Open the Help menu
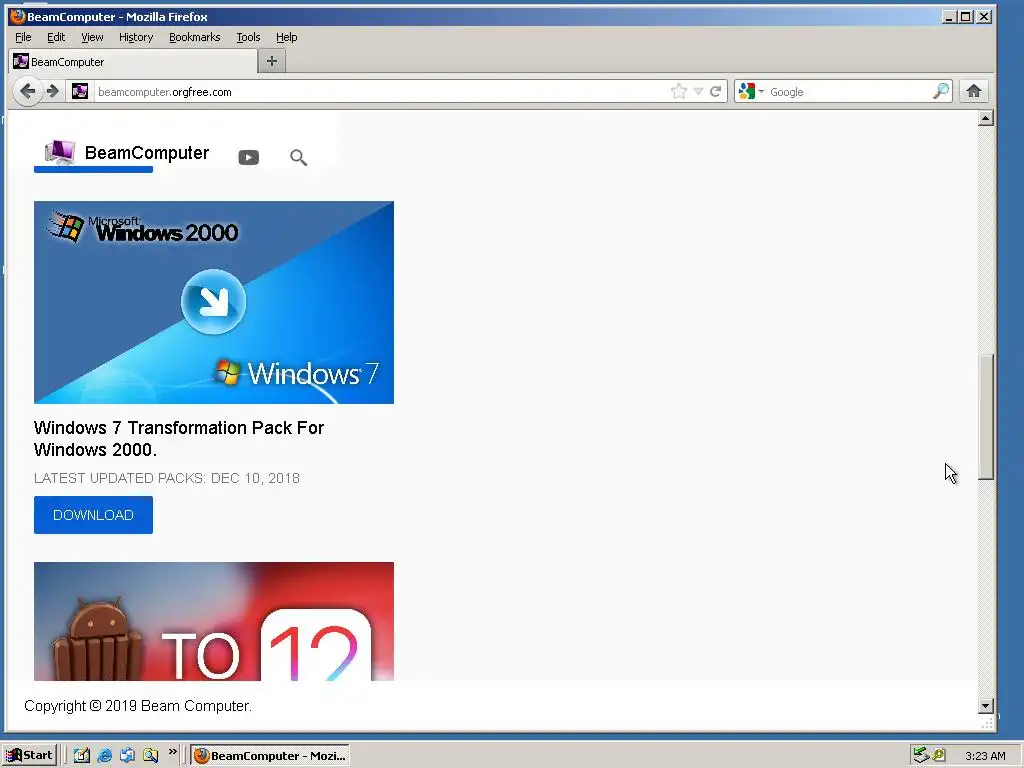Screen dimensions: 1024x768 coord(287,37)
